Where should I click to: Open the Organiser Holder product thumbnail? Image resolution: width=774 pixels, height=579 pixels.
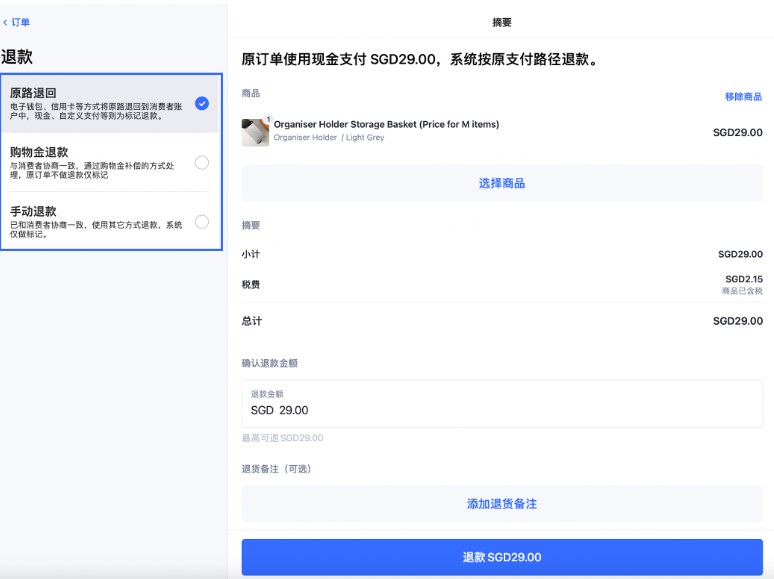tap(255, 132)
